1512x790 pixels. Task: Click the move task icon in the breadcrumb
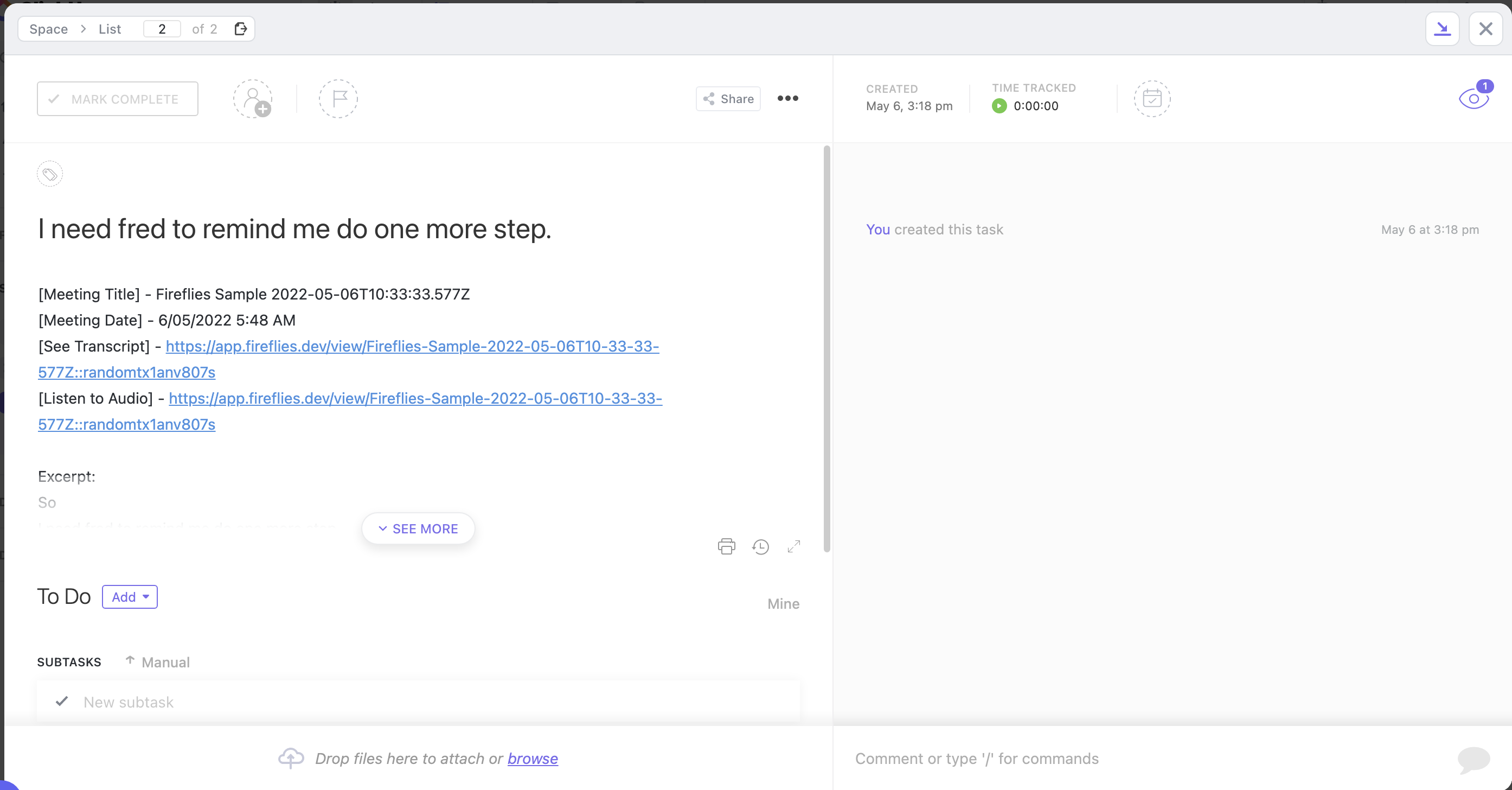pos(241,29)
